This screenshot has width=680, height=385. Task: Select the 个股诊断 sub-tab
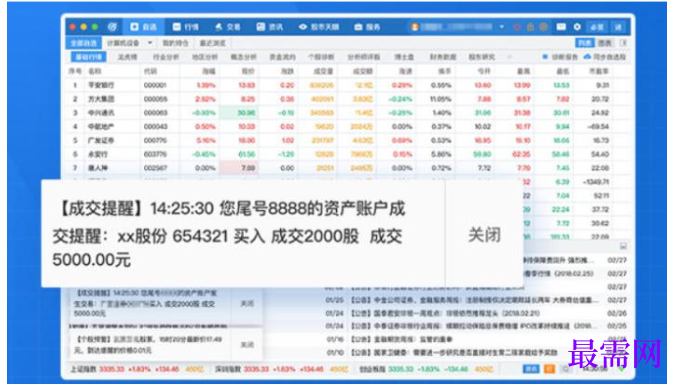click(x=321, y=57)
